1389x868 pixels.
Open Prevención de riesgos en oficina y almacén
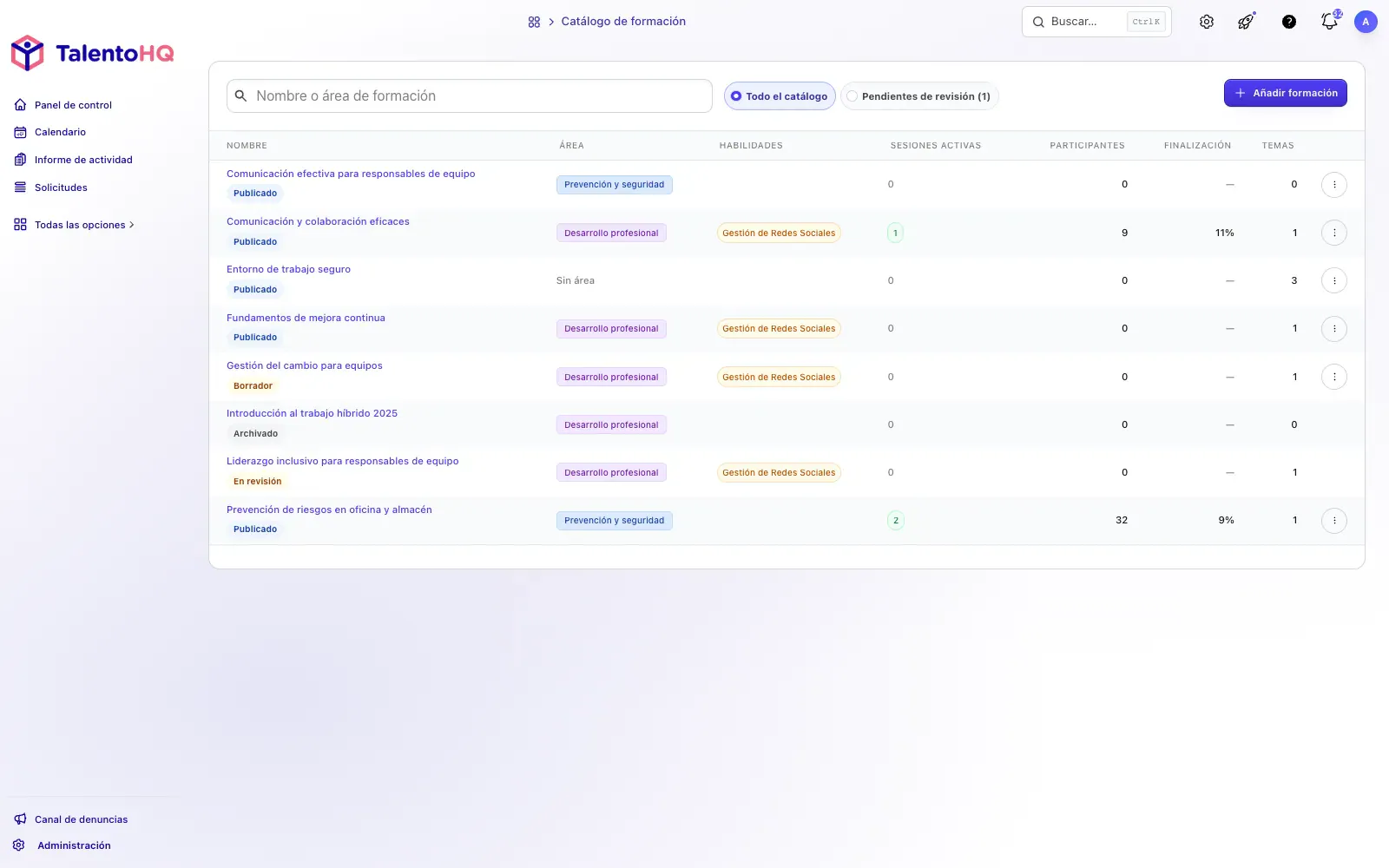tap(329, 510)
